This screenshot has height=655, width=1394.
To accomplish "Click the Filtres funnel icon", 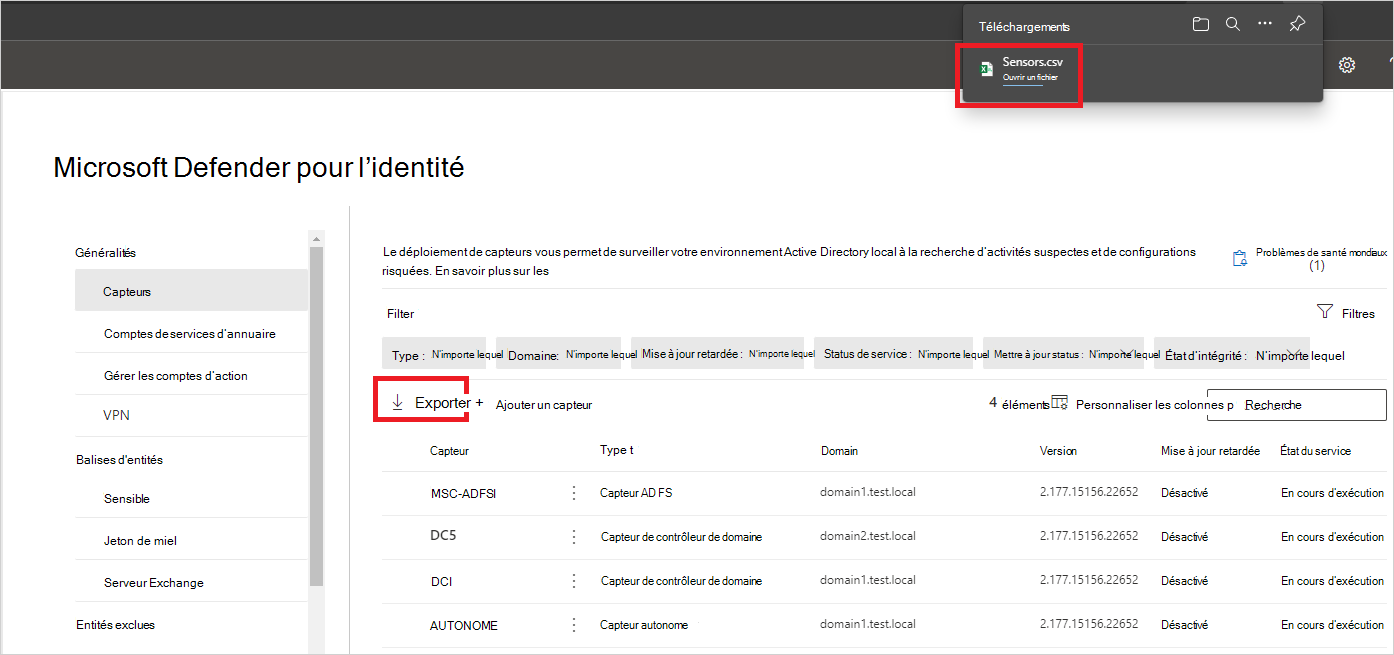I will coord(1325,312).
